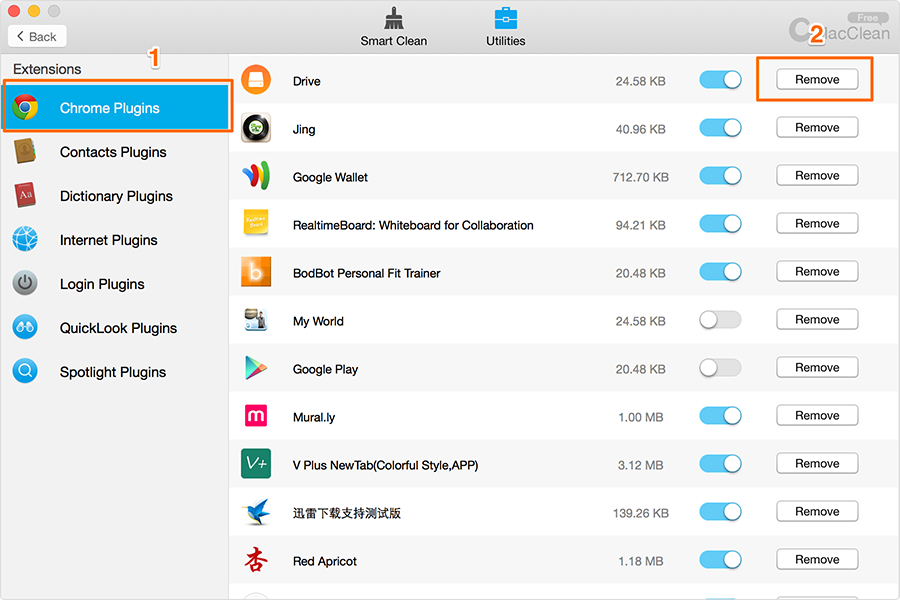Switch off the Red Apricot toggle

(720, 560)
